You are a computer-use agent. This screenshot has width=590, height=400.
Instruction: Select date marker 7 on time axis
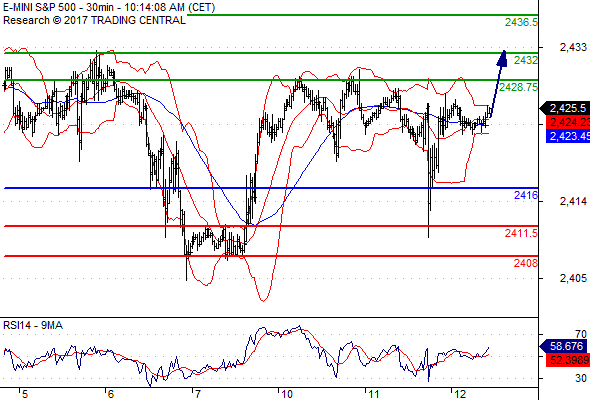click(x=198, y=394)
